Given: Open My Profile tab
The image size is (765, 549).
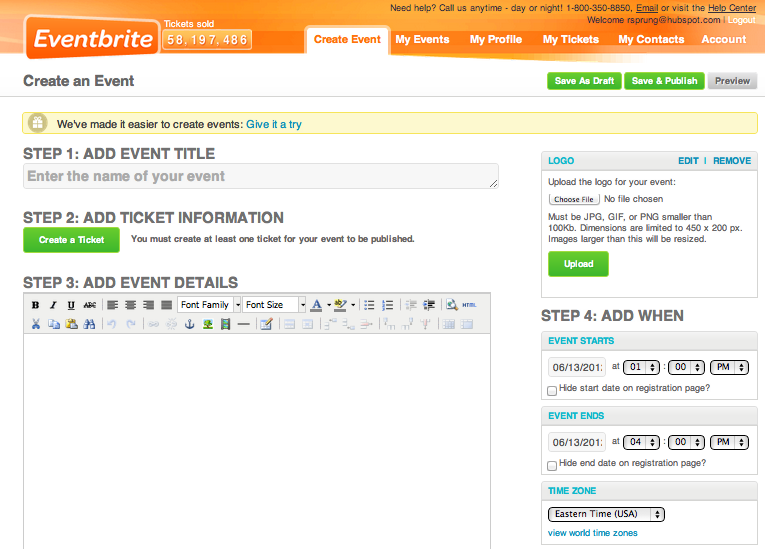Looking at the screenshot, I should (496, 40).
